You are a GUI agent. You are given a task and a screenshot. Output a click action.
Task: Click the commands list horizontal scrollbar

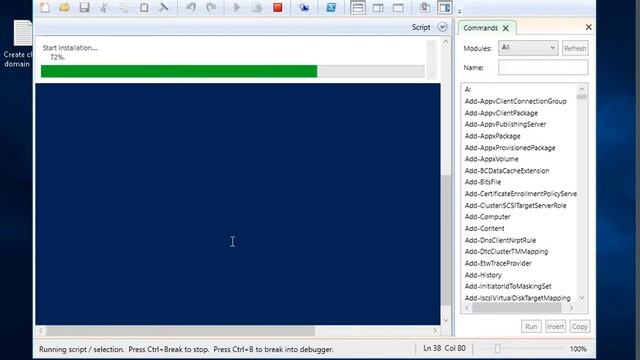[517, 308]
